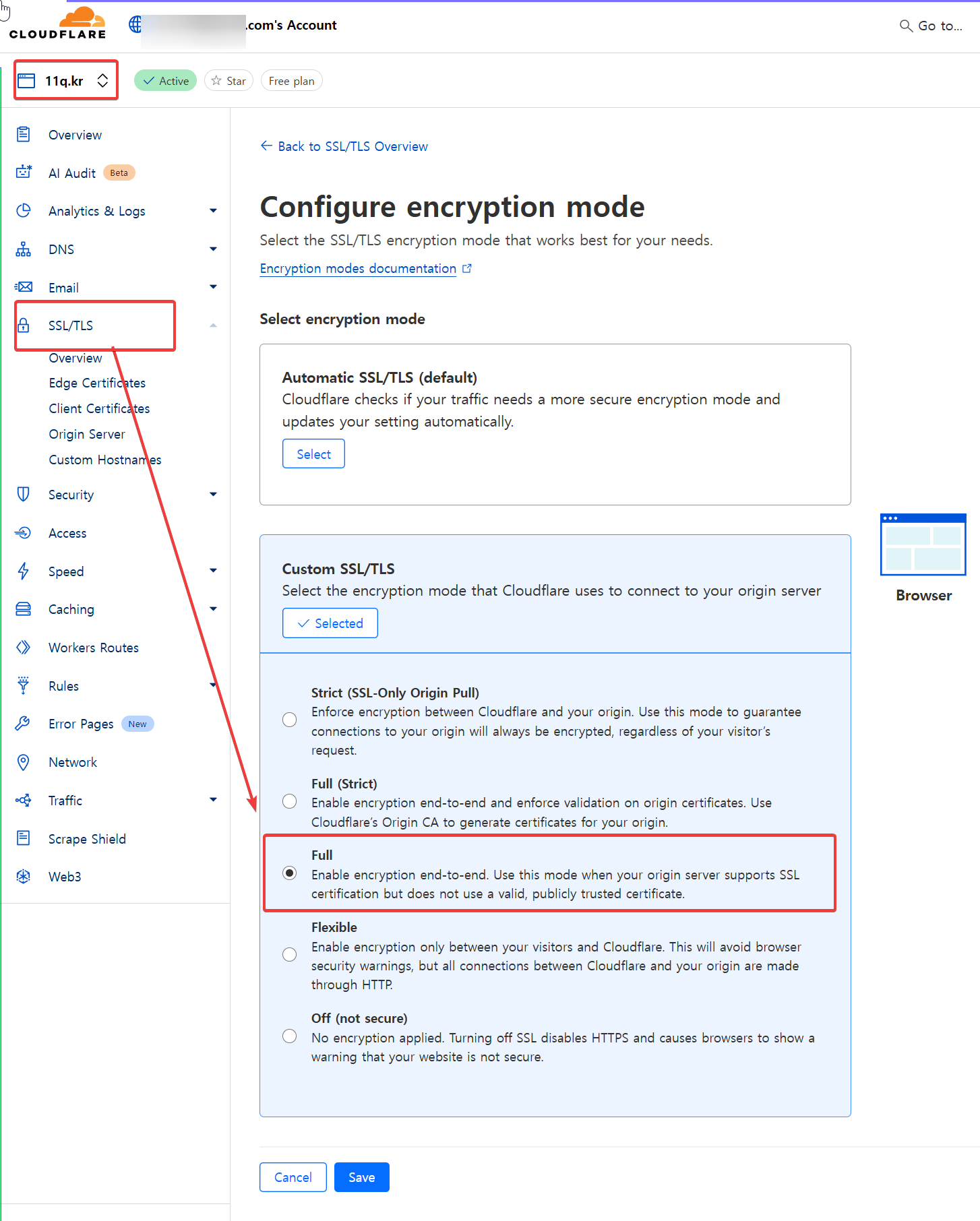Select Strict (SSL-Only Origin Pull) radio button

pyautogui.click(x=289, y=720)
